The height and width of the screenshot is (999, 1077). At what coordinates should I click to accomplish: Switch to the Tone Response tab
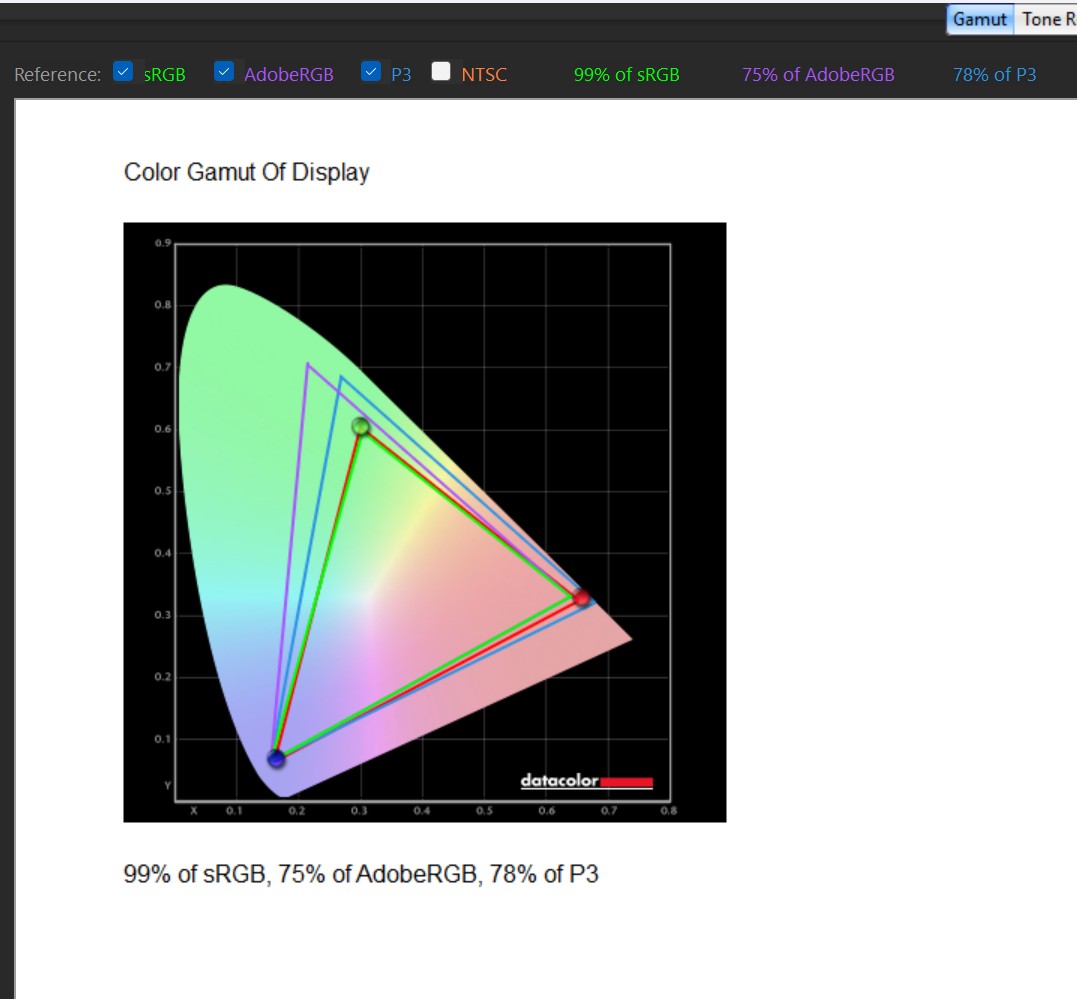click(1046, 19)
